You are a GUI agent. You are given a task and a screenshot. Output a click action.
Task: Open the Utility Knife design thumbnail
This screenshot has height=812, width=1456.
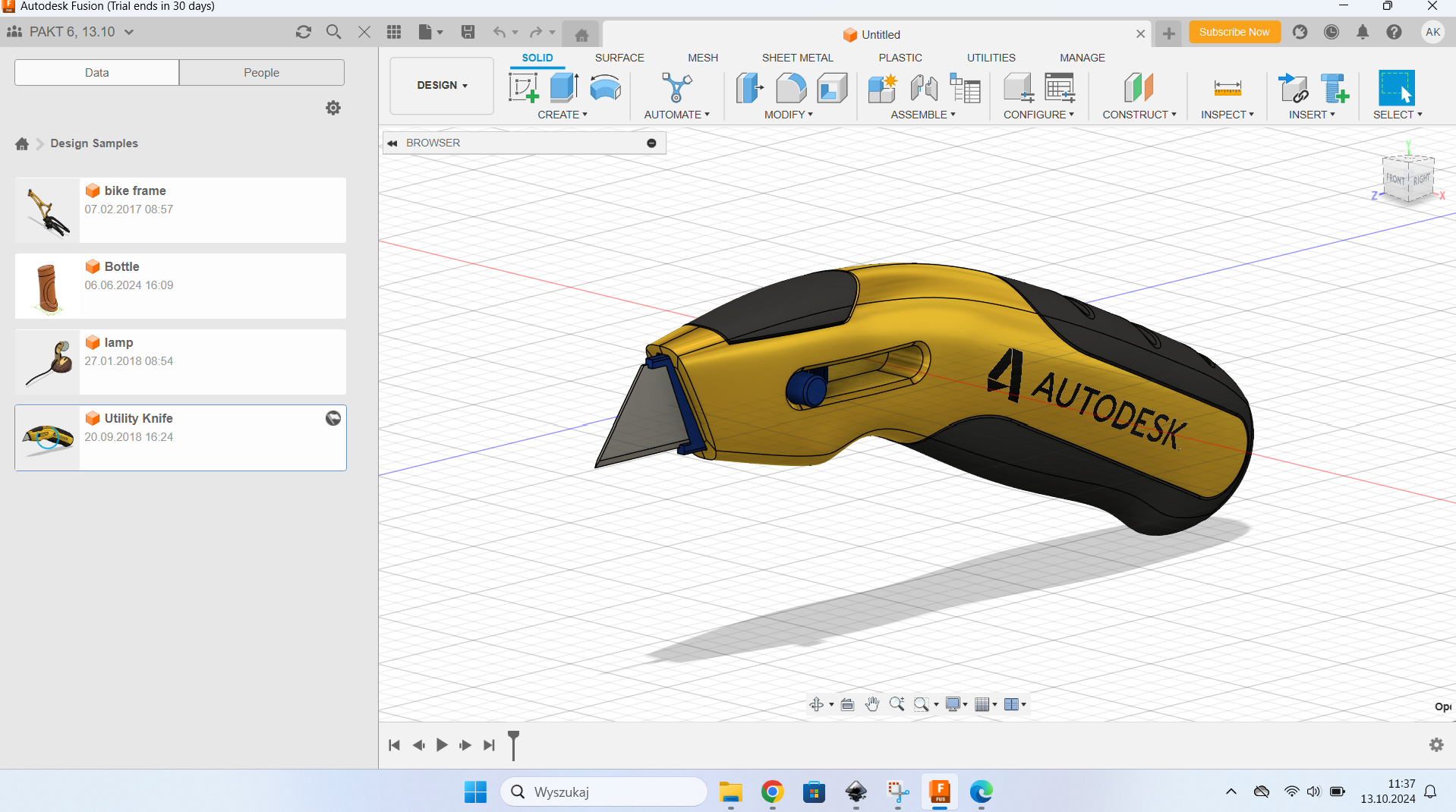pos(48,438)
